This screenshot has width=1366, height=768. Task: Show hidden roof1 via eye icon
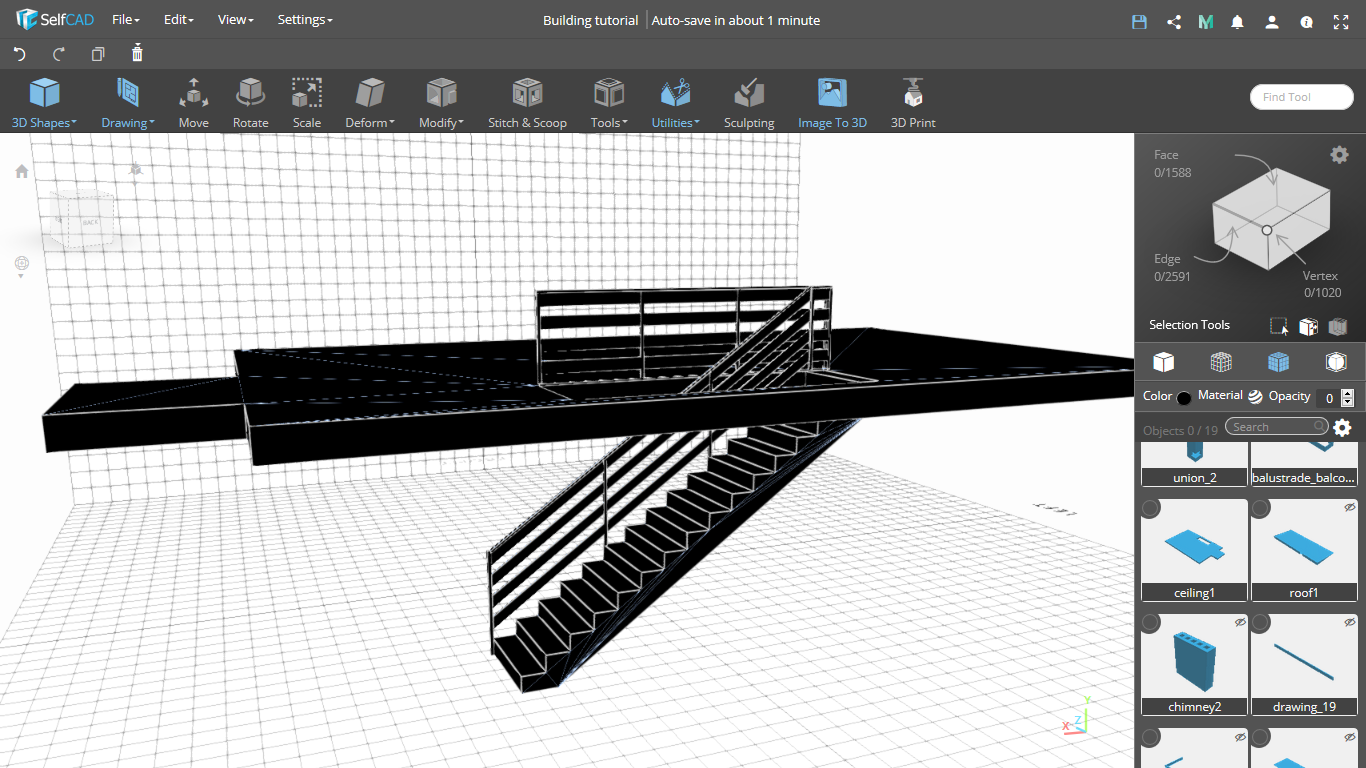(x=1350, y=508)
